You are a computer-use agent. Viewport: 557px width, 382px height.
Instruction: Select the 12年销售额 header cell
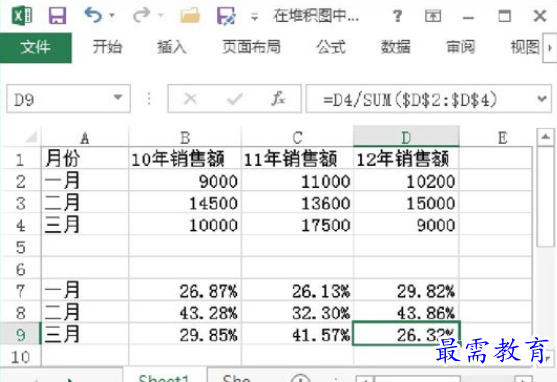click(x=406, y=158)
